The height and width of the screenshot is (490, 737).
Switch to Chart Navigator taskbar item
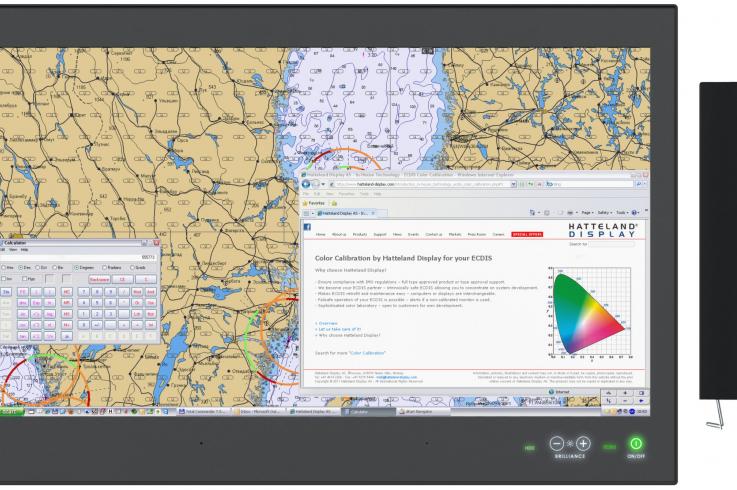point(423,412)
